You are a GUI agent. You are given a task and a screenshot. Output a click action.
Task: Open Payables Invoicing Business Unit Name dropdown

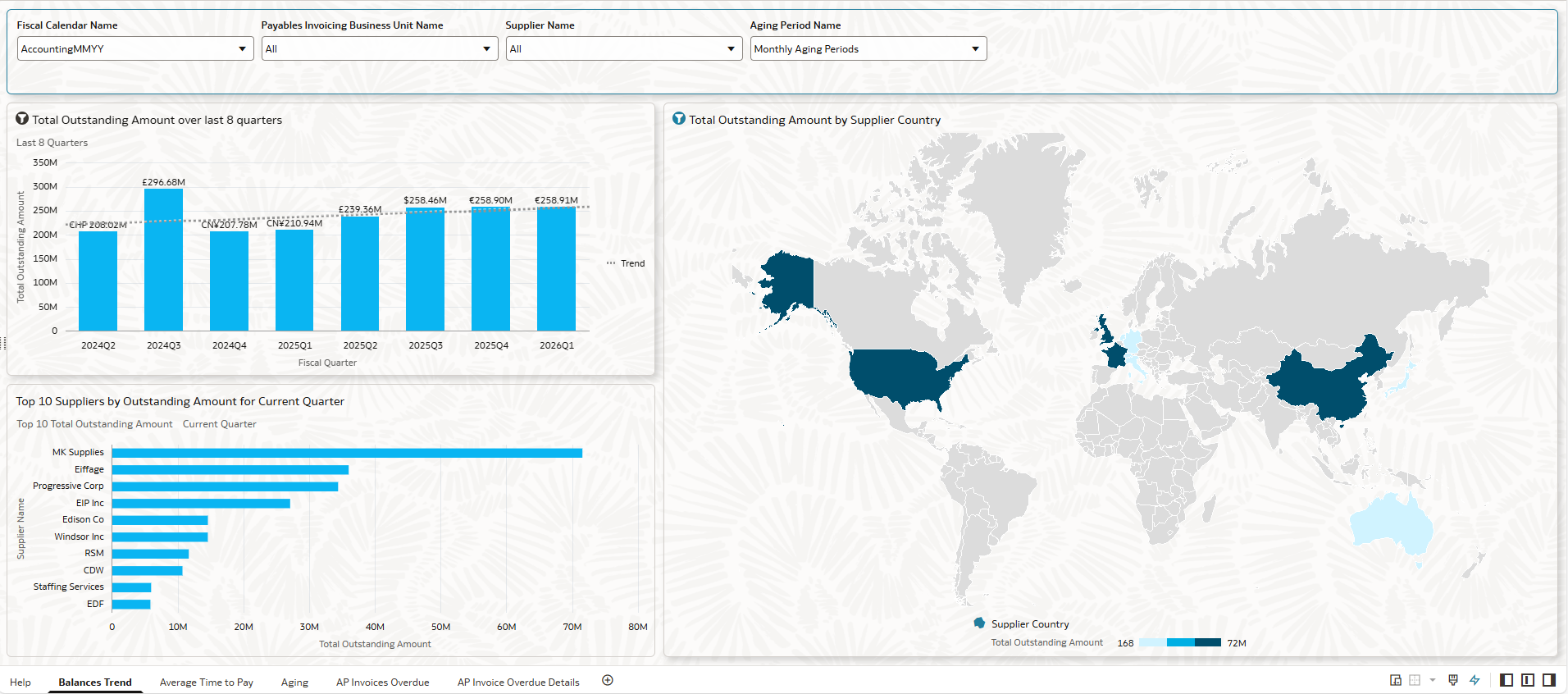[x=380, y=48]
